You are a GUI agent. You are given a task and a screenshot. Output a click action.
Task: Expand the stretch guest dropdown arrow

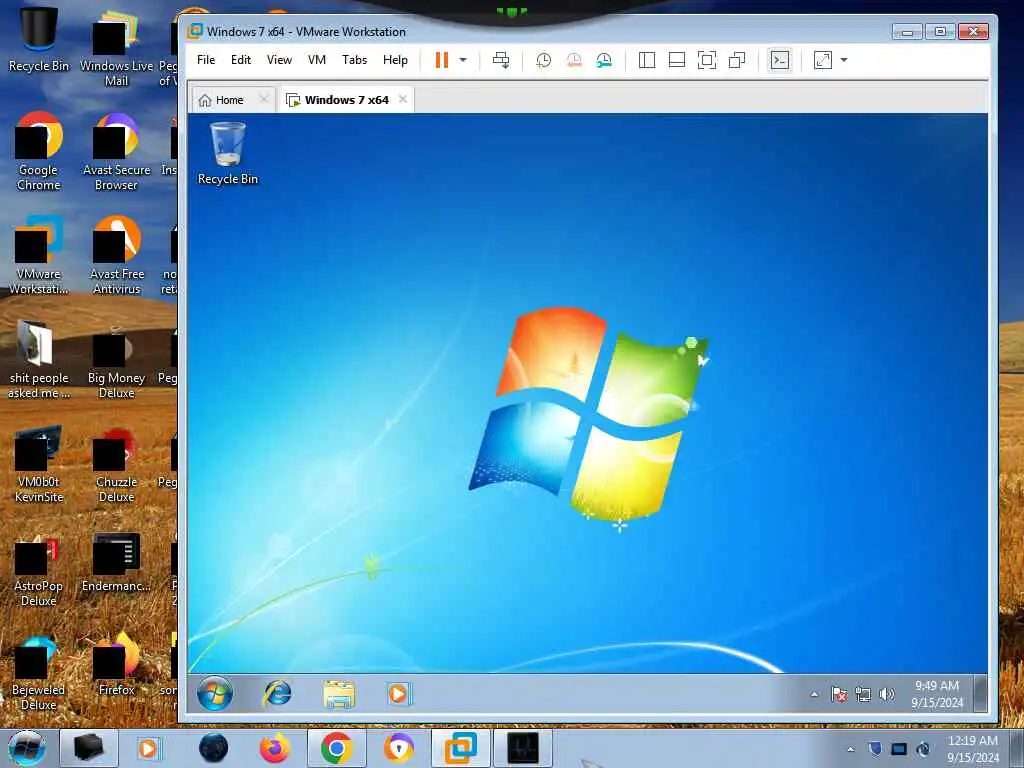click(x=844, y=60)
